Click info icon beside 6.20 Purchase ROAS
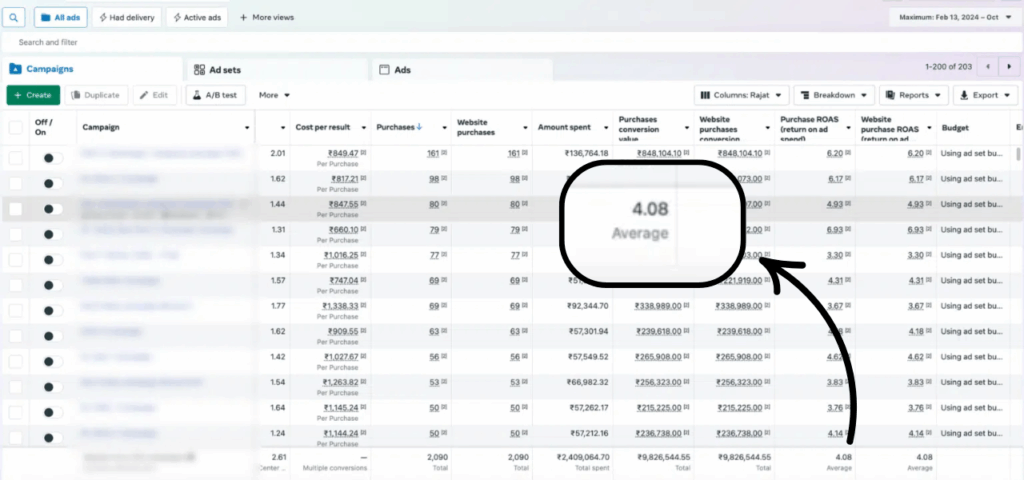 (847, 153)
